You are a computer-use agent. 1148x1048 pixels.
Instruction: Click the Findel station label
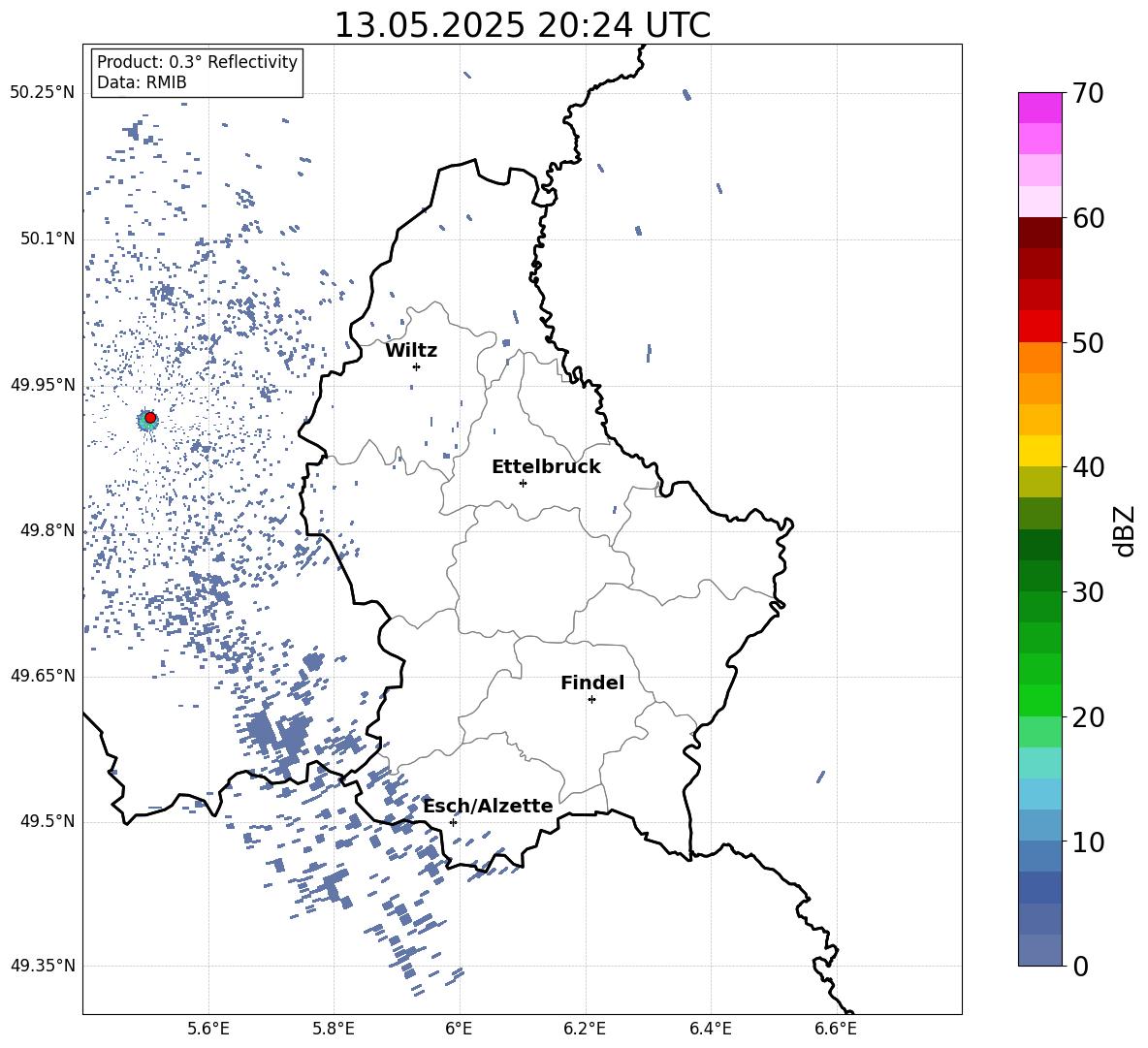(592, 683)
